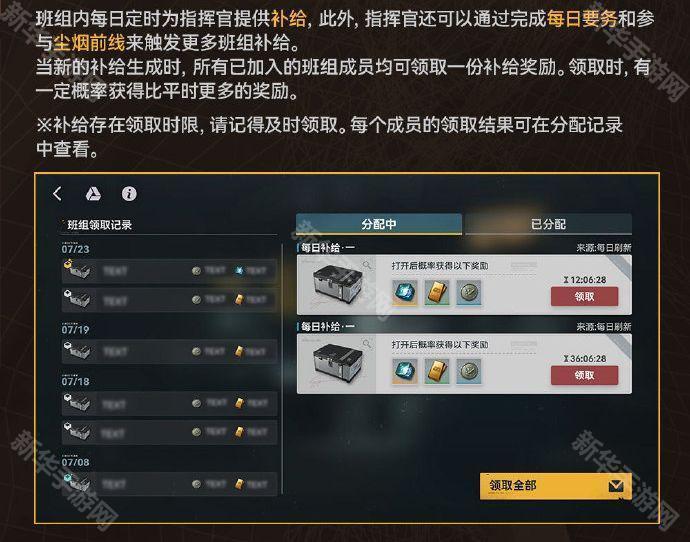Click the gold bar reward in first supply
The image size is (690, 542).
point(437,292)
